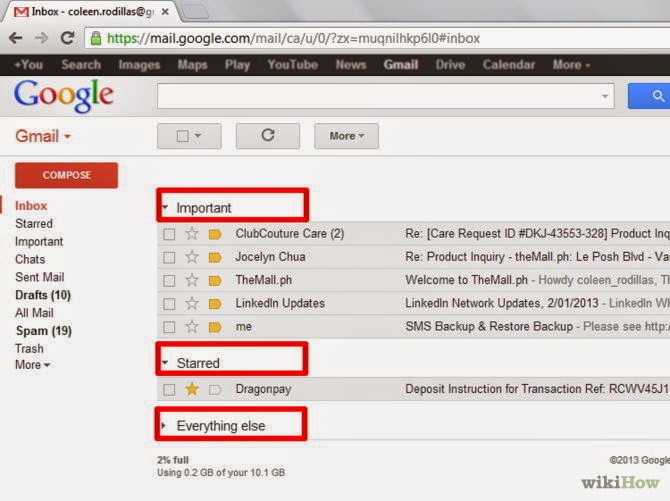Viewport: 670px width, 501px height.
Task: Click the blue search magnifier button
Action: [649, 96]
